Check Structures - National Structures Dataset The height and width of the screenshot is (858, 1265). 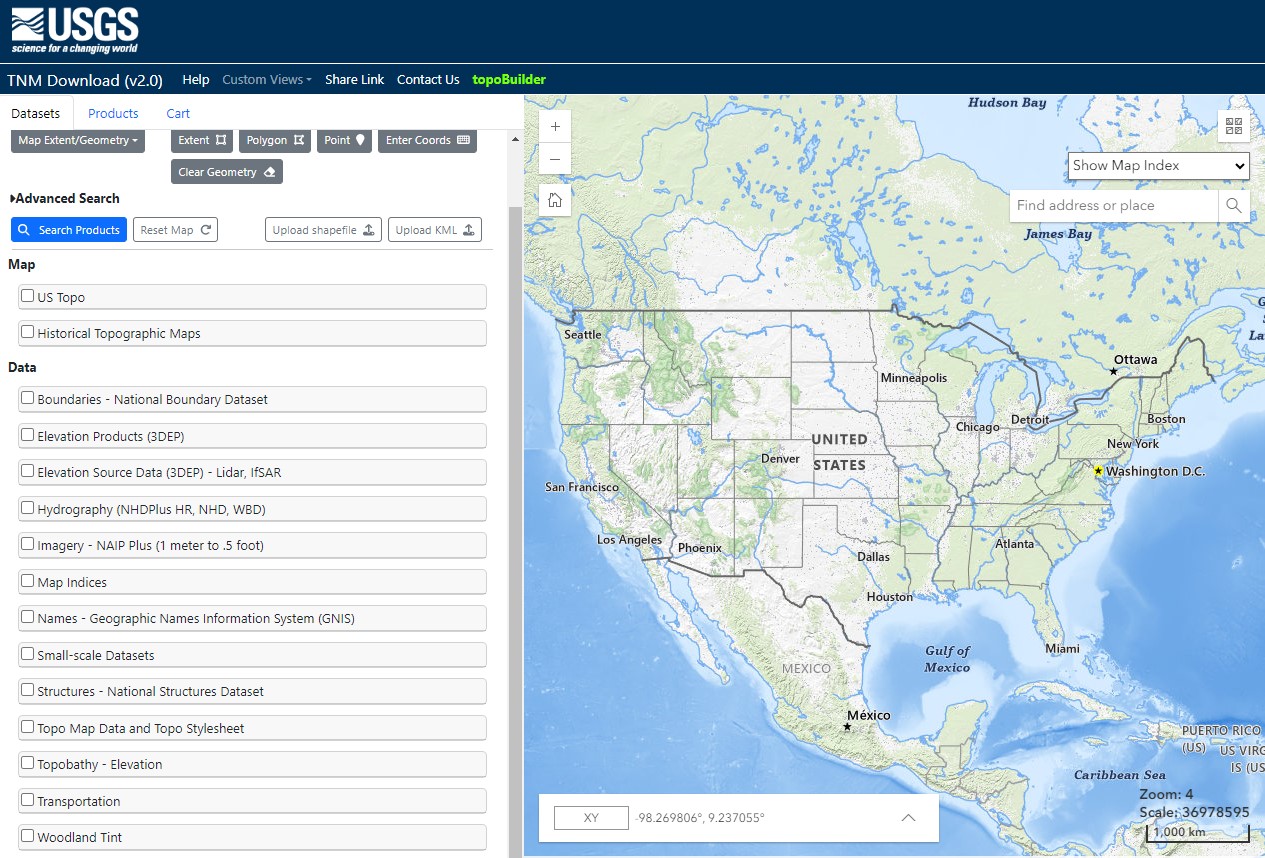pos(28,690)
